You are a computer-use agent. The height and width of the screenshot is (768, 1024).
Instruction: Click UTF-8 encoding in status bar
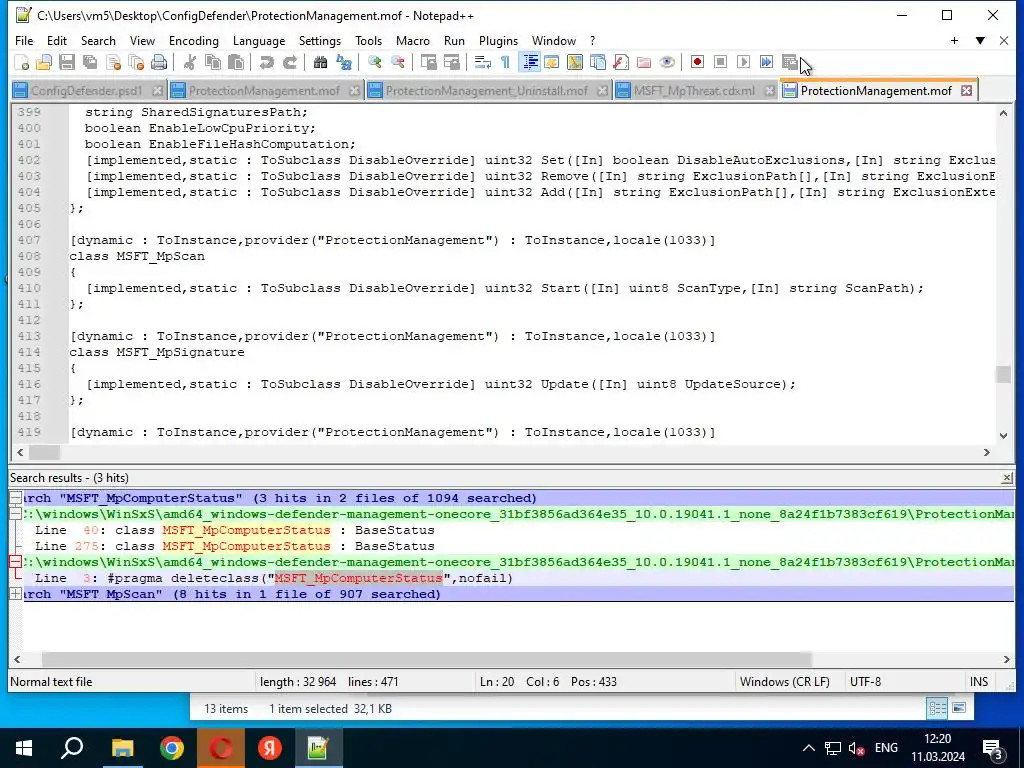(x=865, y=682)
